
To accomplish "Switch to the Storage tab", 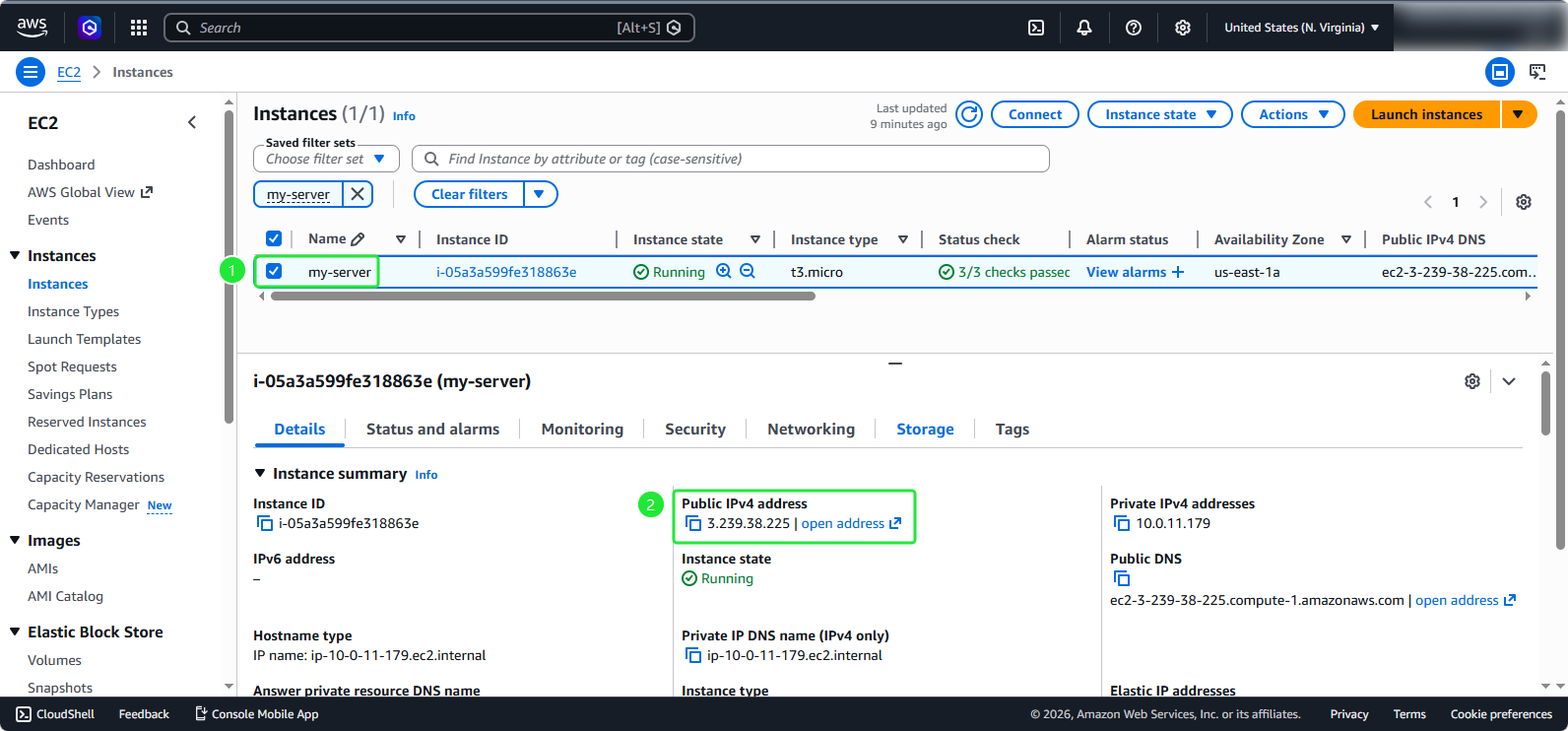I will pyautogui.click(x=925, y=429).
